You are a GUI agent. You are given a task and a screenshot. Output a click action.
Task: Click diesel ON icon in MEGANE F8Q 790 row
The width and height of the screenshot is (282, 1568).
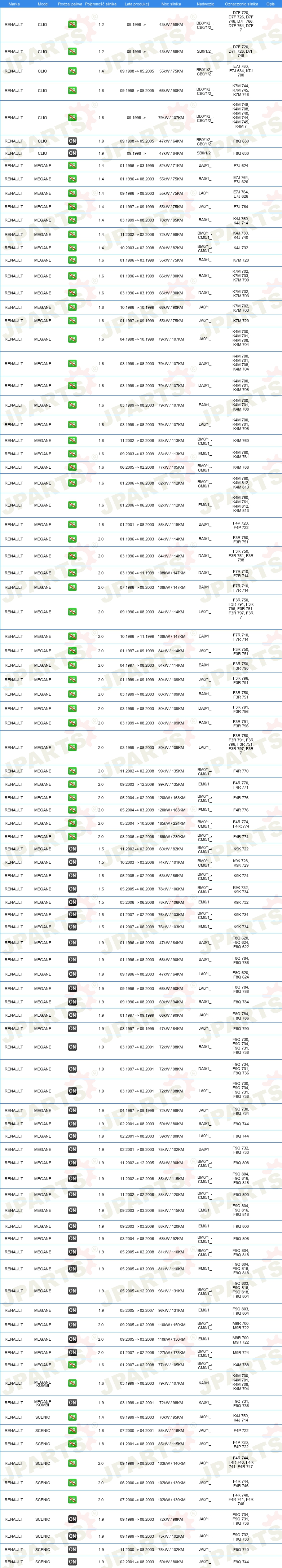coord(72,1029)
